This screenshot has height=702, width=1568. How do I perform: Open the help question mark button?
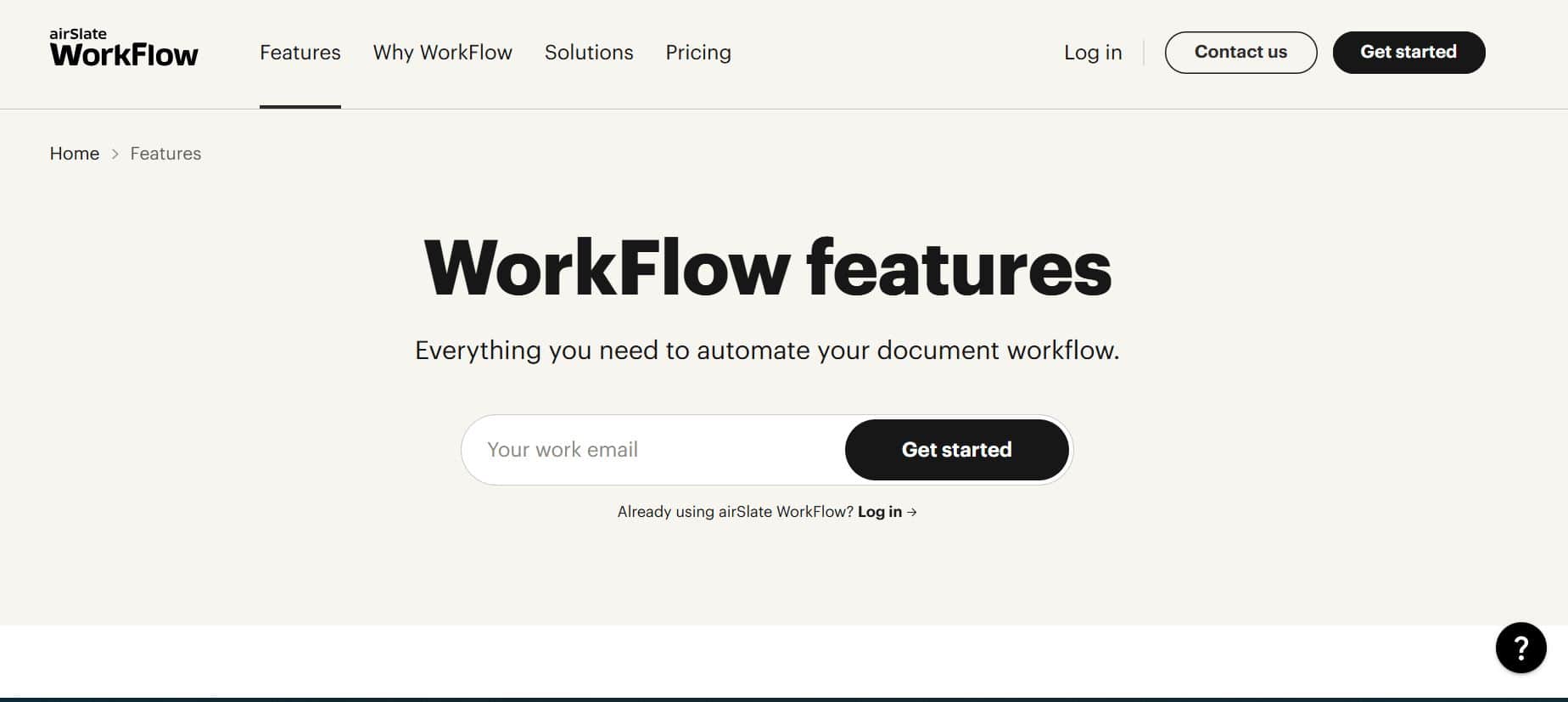pyautogui.click(x=1520, y=648)
